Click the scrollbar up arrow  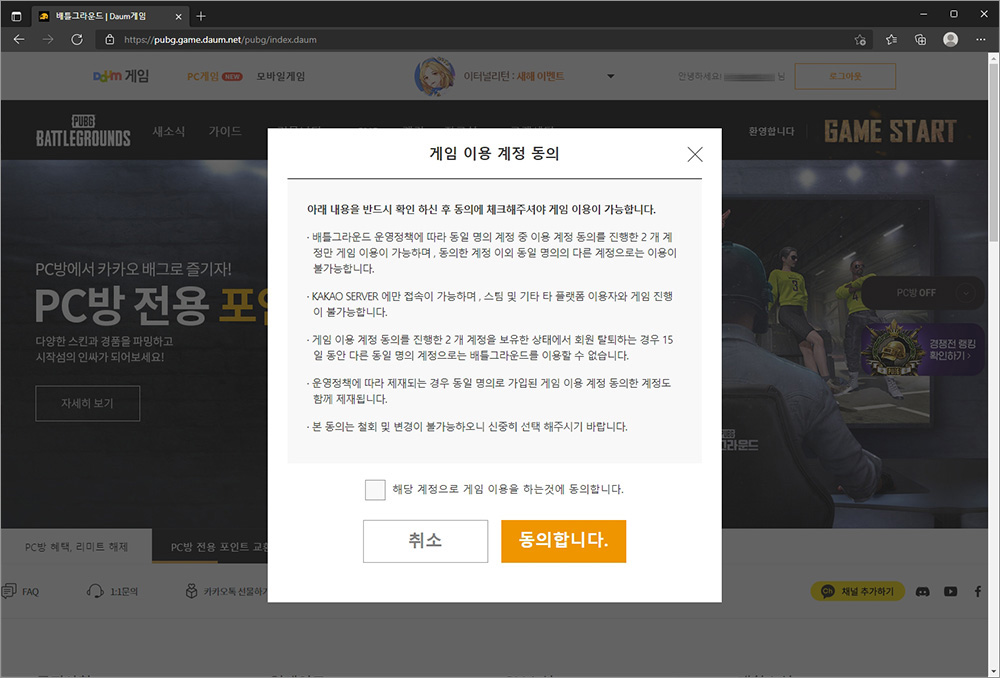(994, 57)
